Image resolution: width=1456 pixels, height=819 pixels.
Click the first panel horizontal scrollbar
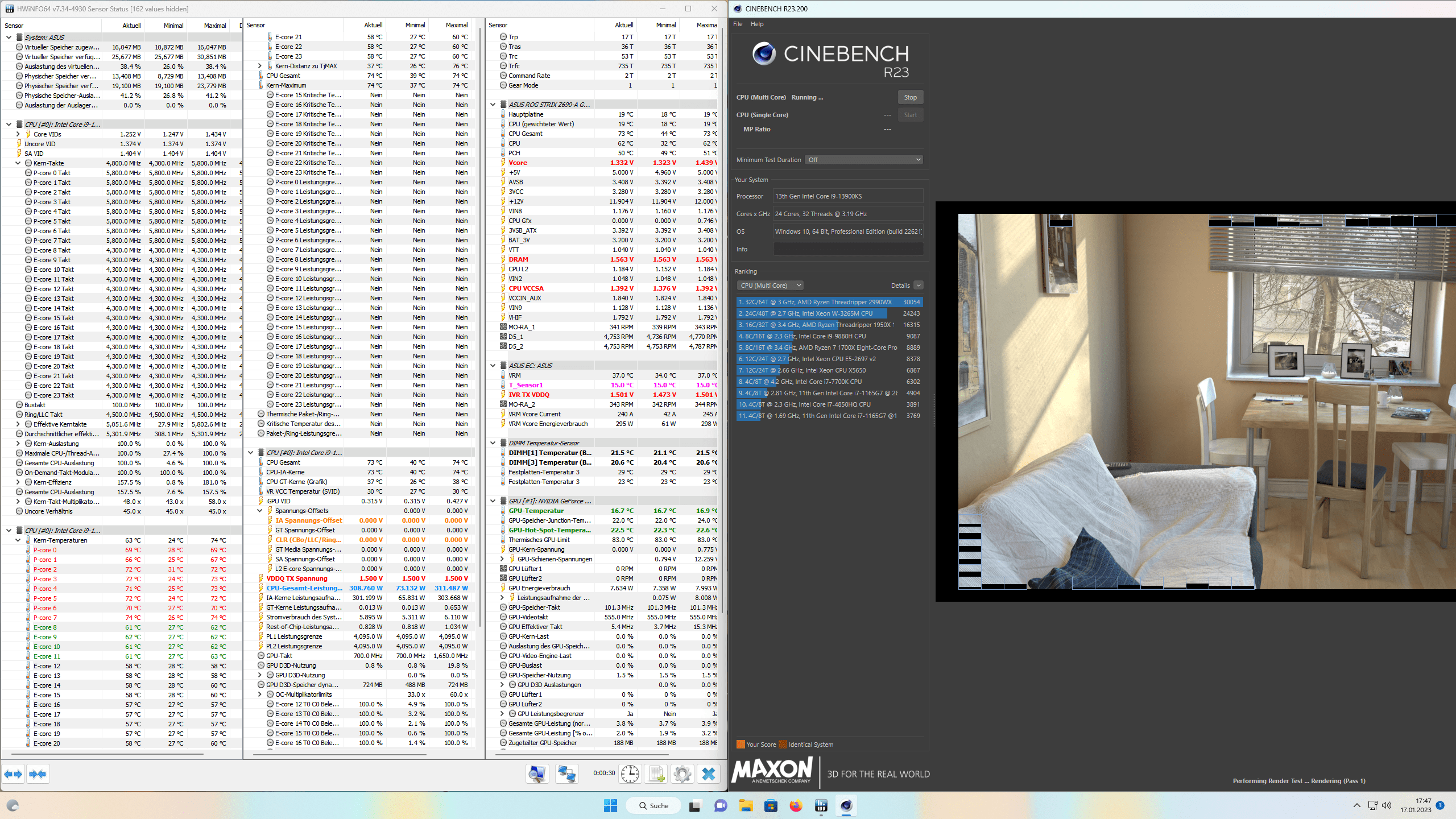[107, 754]
